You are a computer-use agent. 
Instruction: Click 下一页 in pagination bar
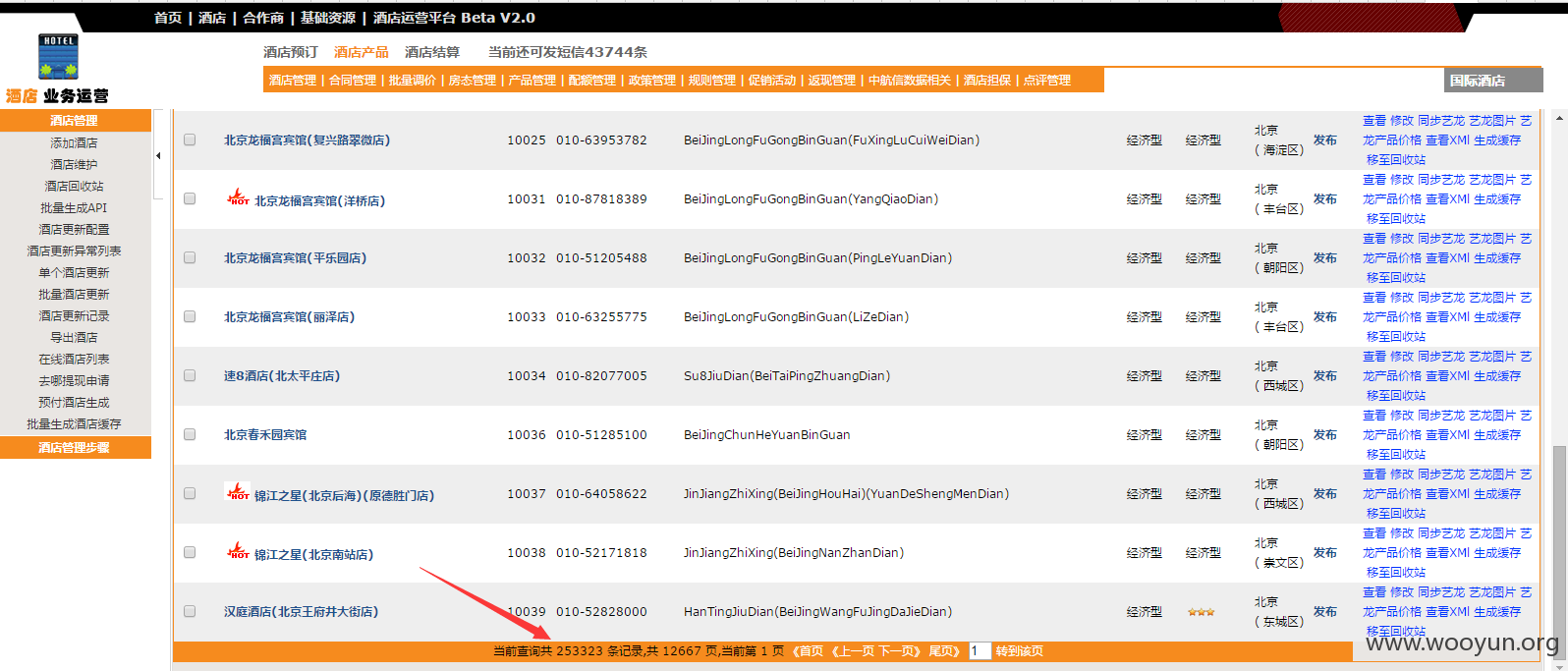[x=898, y=651]
